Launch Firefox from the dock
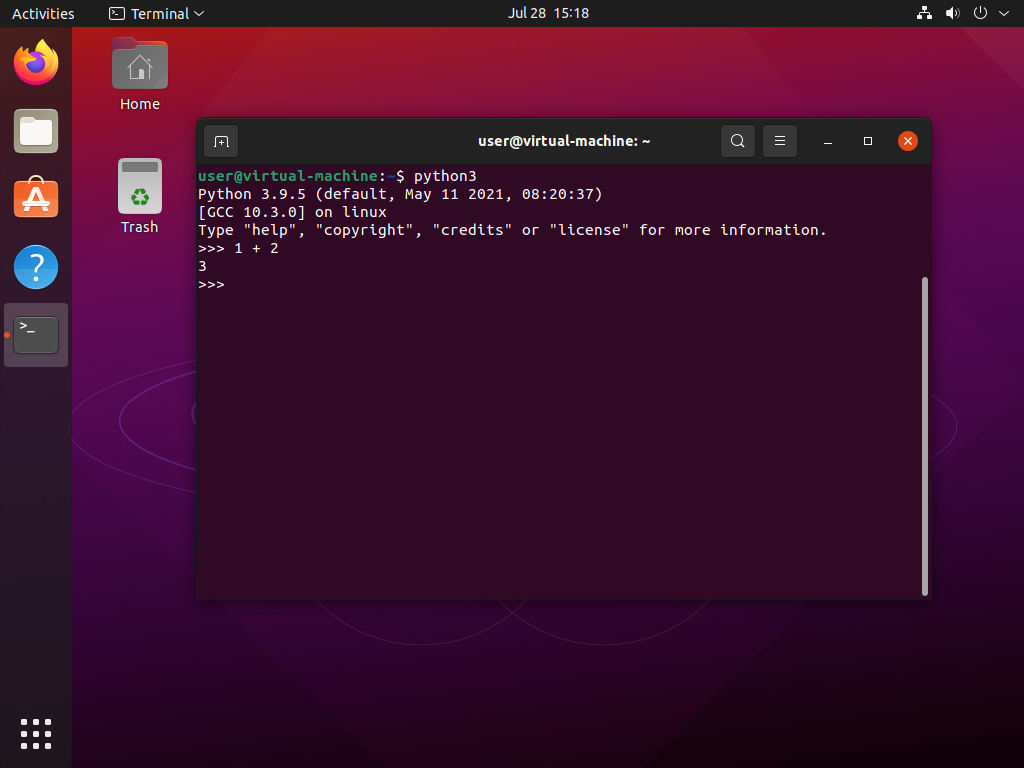 pos(36,63)
